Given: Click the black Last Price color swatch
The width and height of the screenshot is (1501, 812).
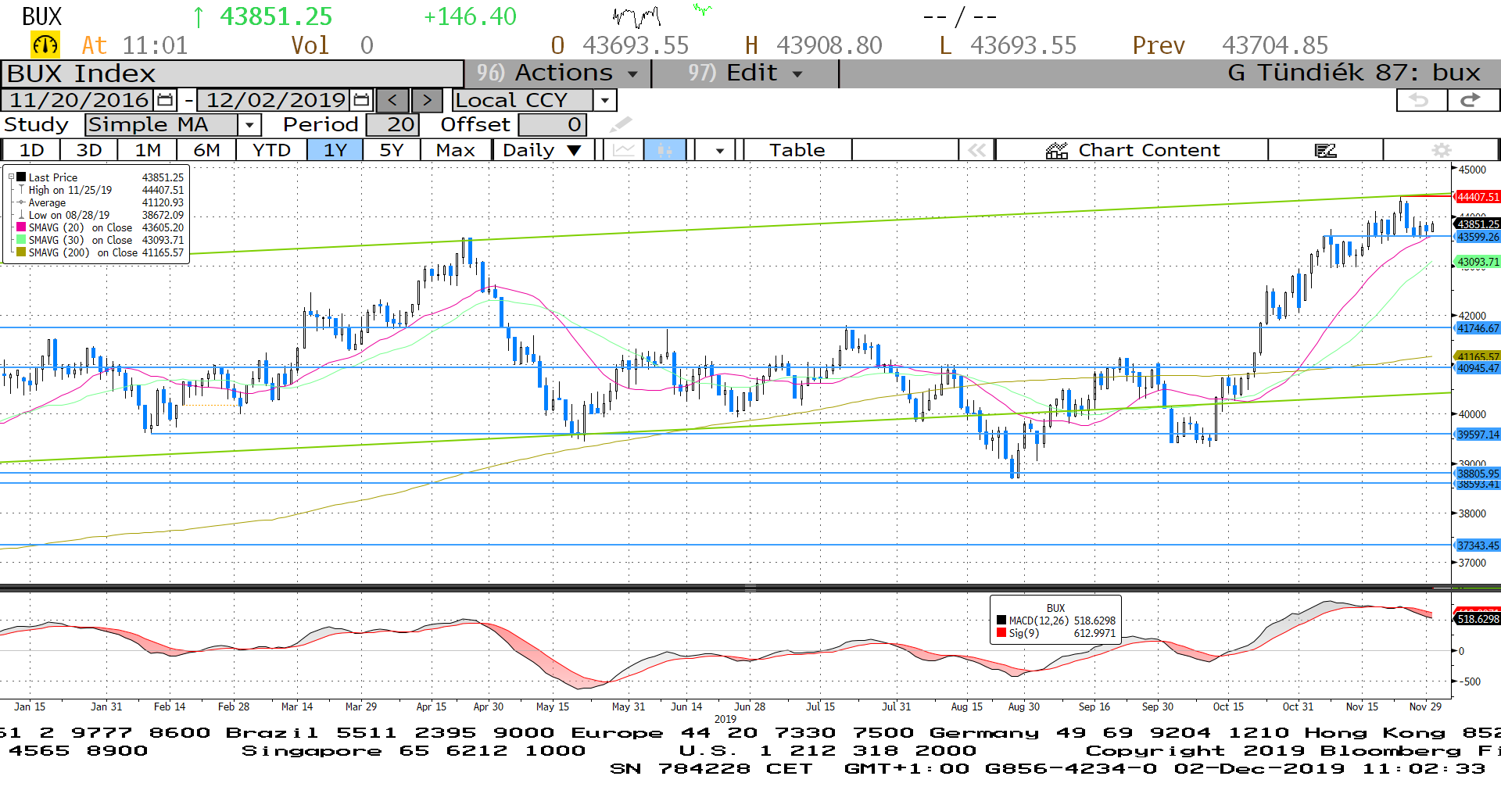Looking at the screenshot, I should (21, 177).
